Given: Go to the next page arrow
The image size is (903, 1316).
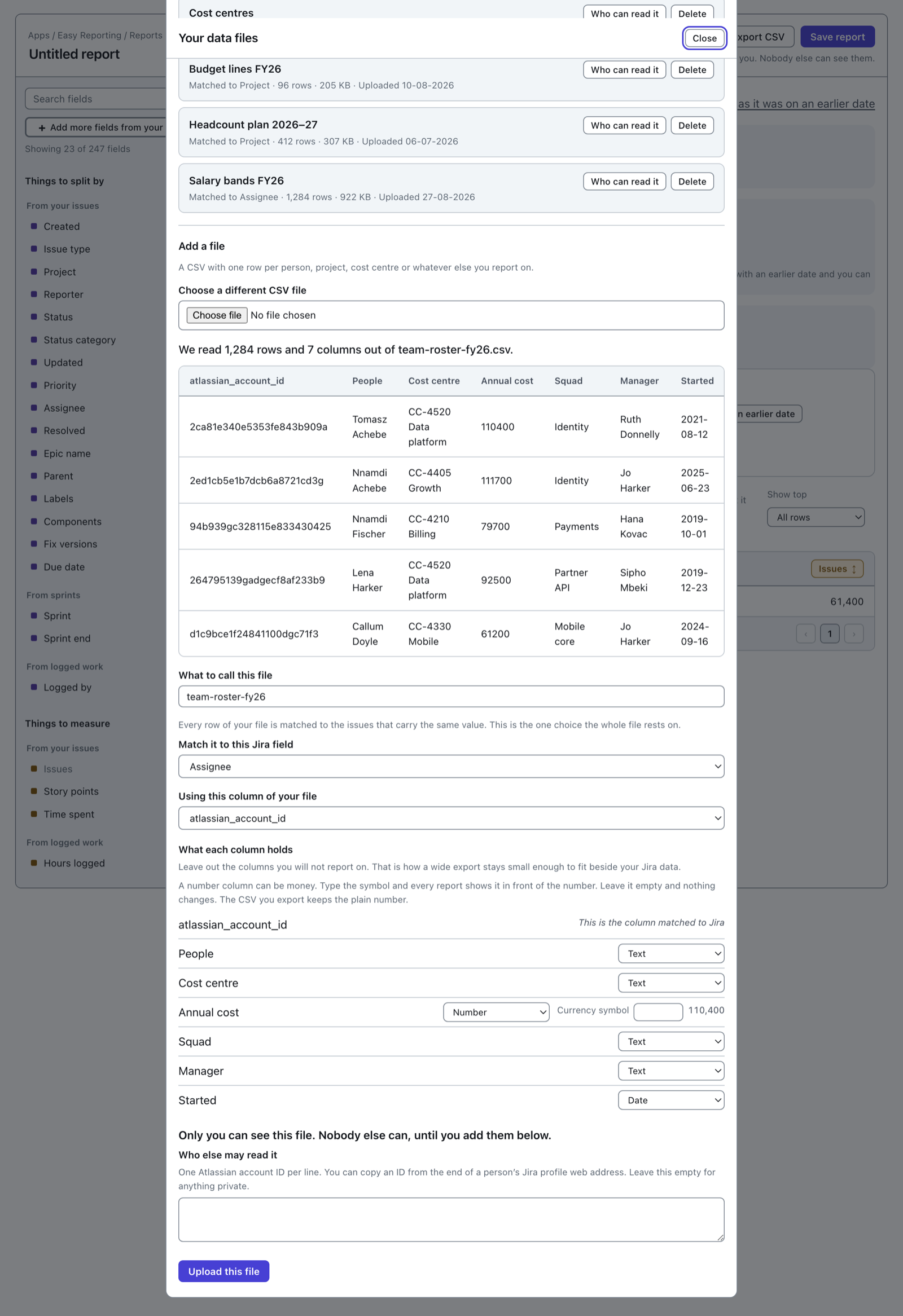Looking at the screenshot, I should (x=853, y=633).
